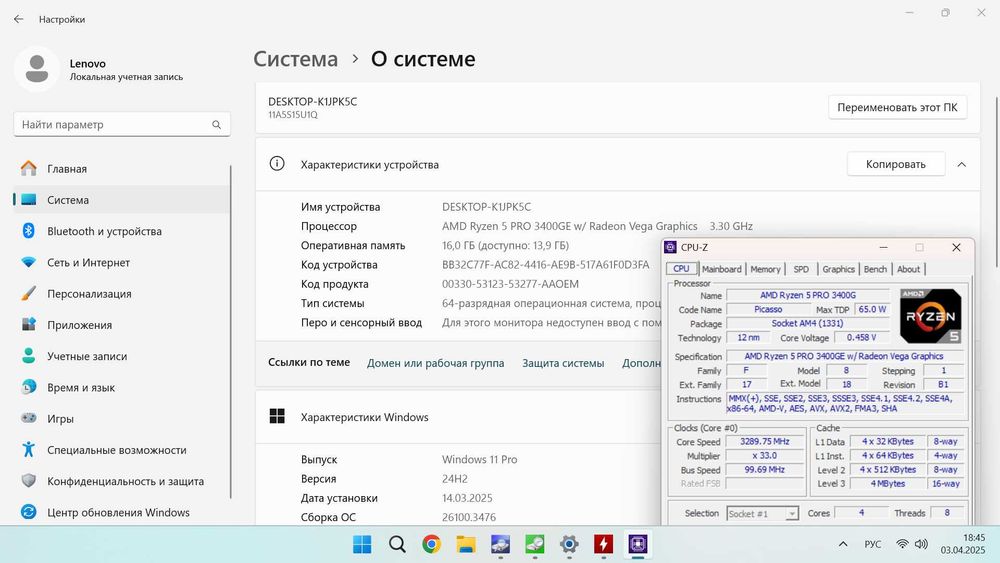
Task: Click the Выпуск value Windows 11 Pro
Action: pos(480,460)
